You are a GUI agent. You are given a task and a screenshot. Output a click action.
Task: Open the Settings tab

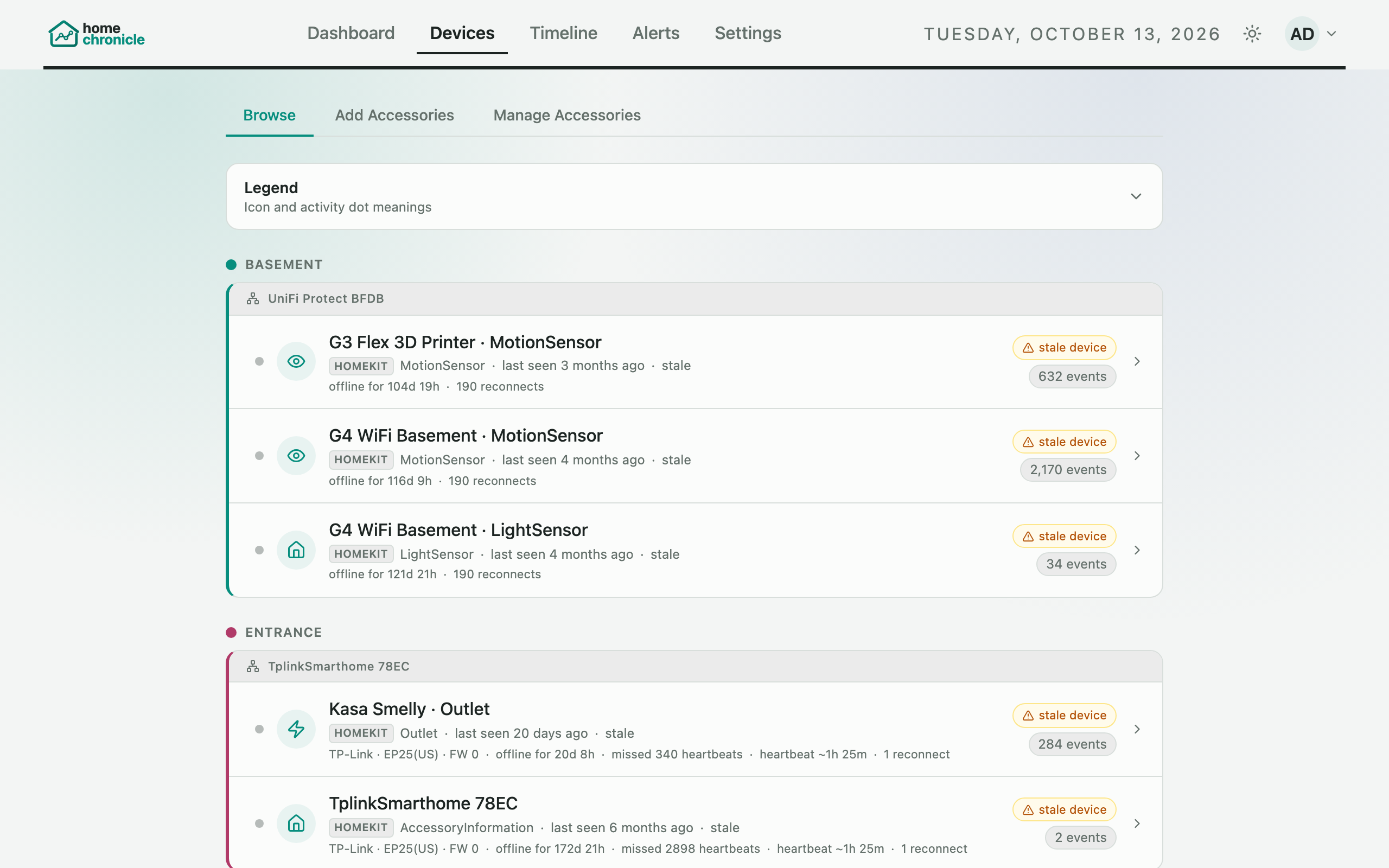coord(747,33)
